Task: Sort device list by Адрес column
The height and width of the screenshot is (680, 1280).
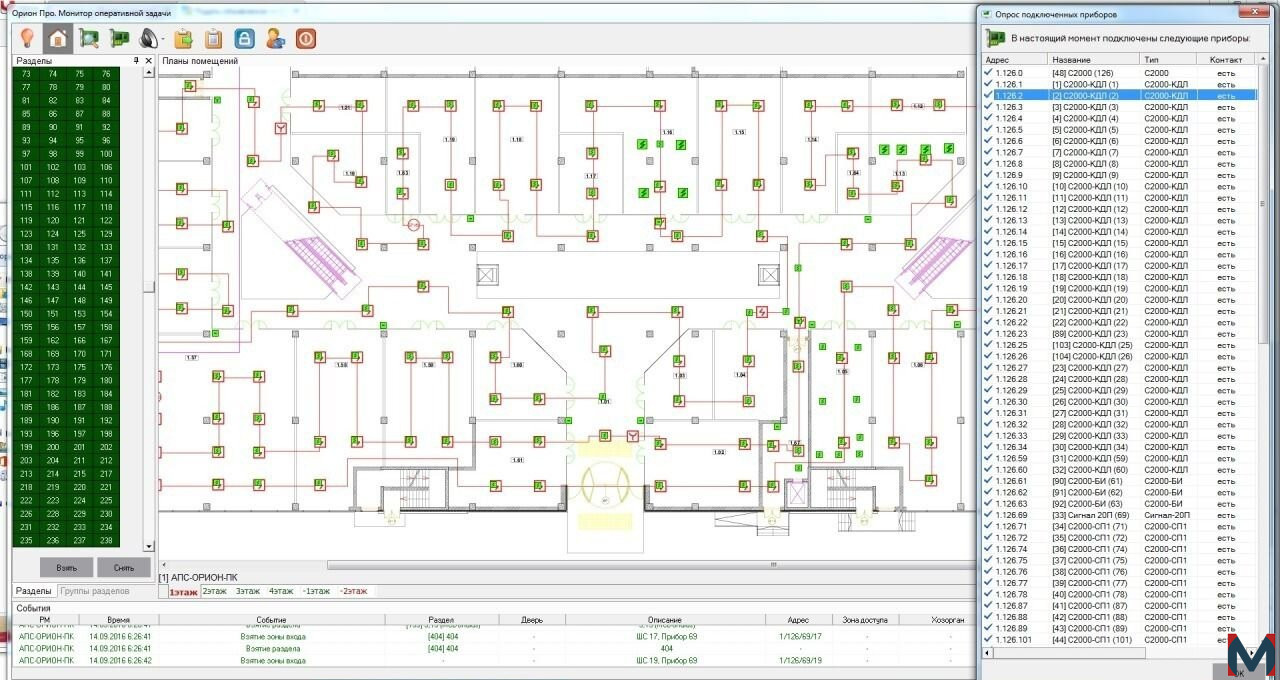Action: click(x=1014, y=60)
